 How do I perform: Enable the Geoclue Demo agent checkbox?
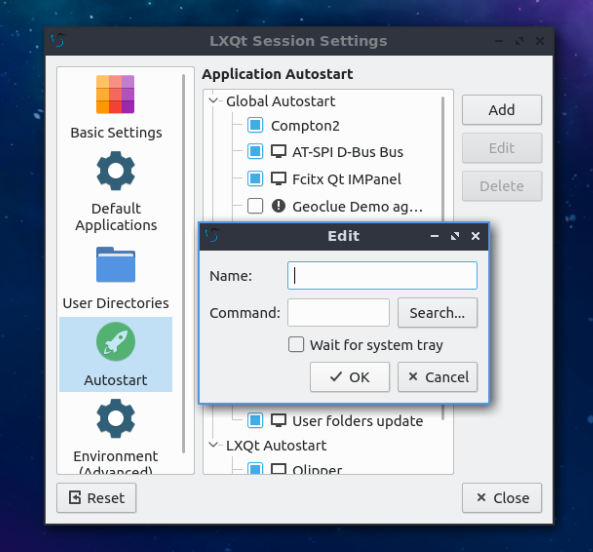coord(255,206)
